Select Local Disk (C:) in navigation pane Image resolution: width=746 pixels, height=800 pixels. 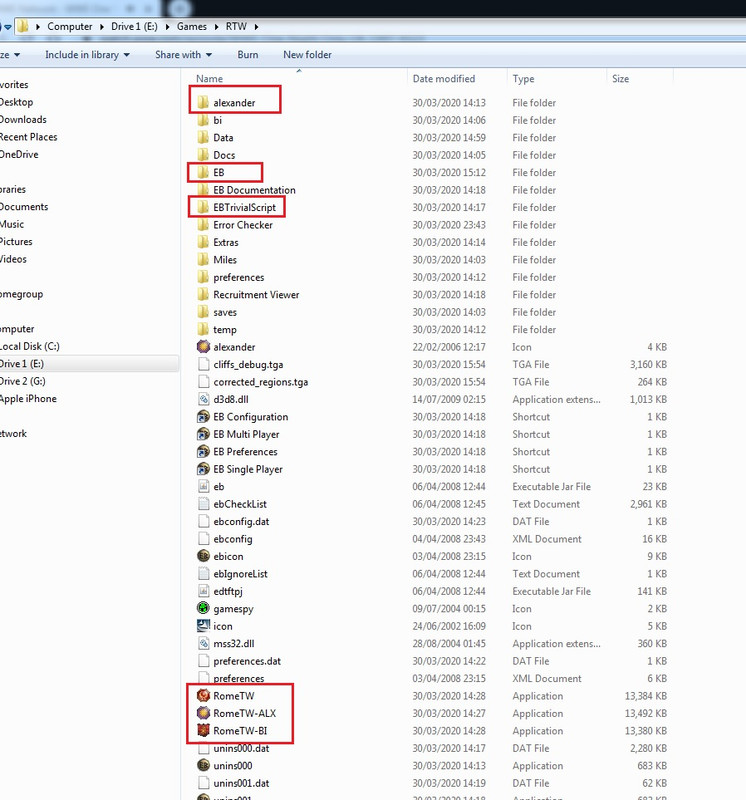tap(30, 346)
